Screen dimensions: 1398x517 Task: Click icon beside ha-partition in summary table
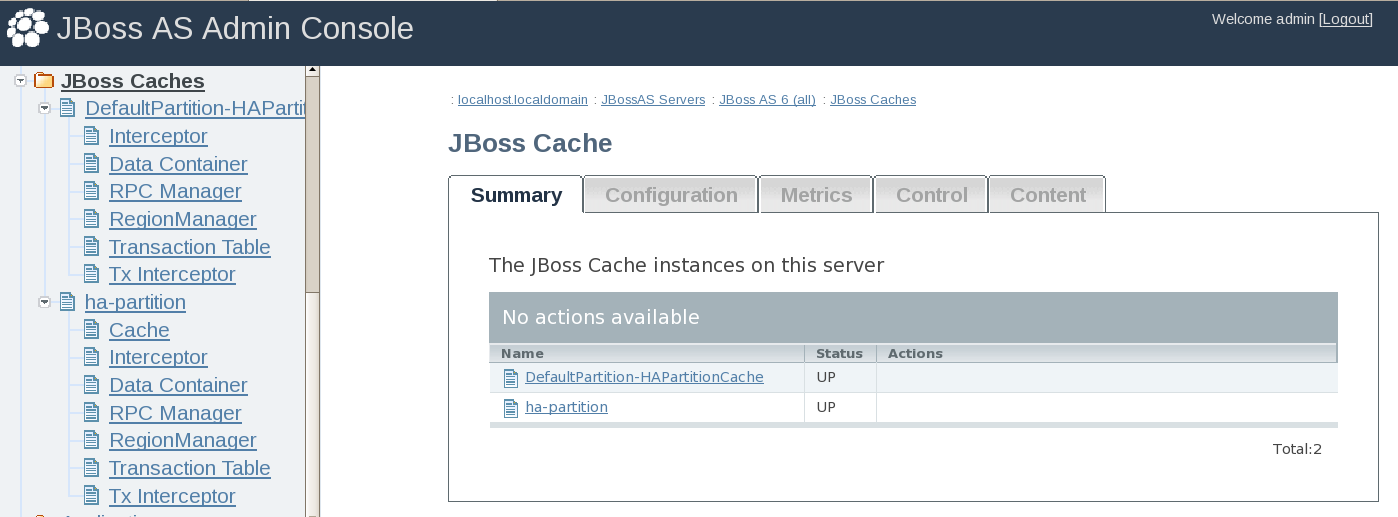pos(510,408)
